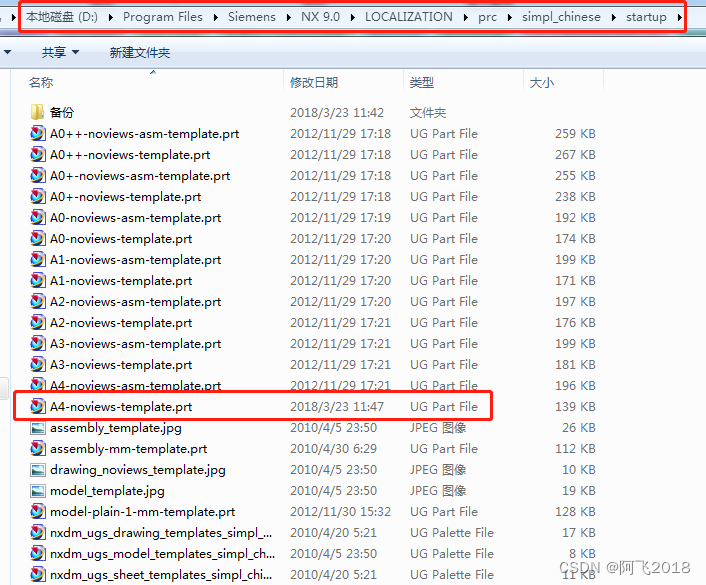706x585 pixels.
Task: Click icon of A0++-noviews-template.prt
Action: click(37, 154)
